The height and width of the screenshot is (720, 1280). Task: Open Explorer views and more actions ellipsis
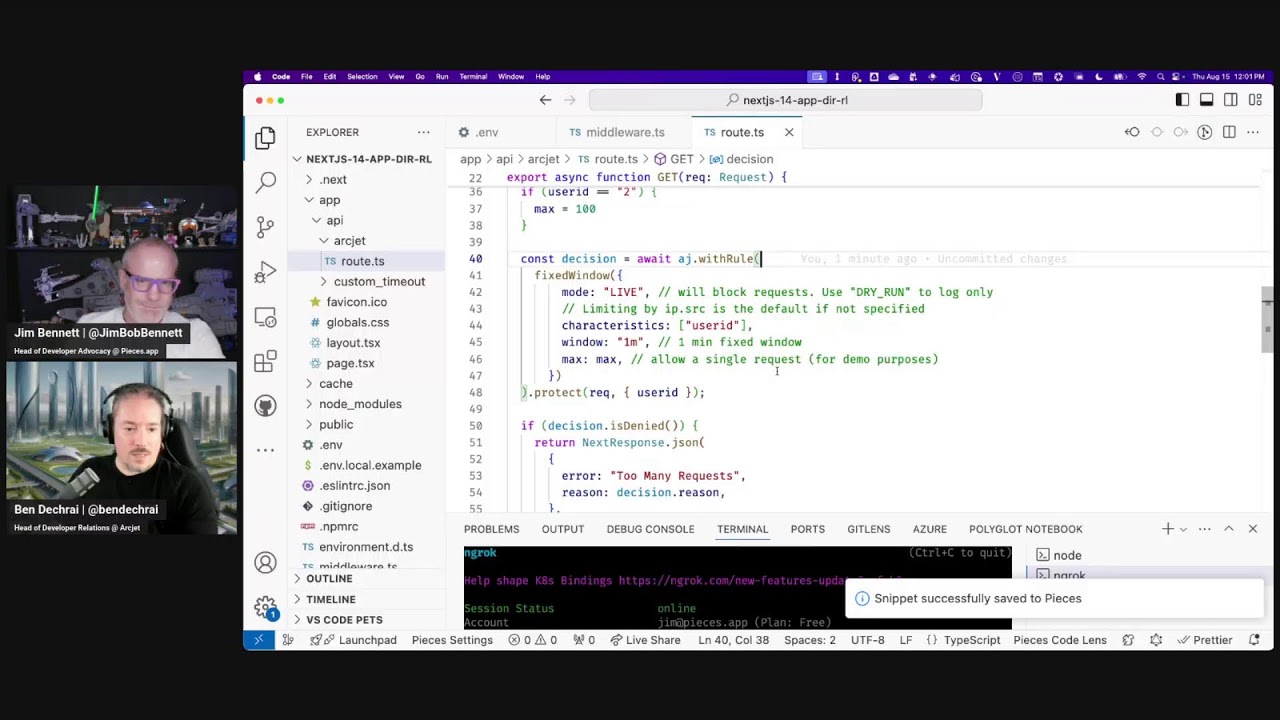(x=424, y=132)
